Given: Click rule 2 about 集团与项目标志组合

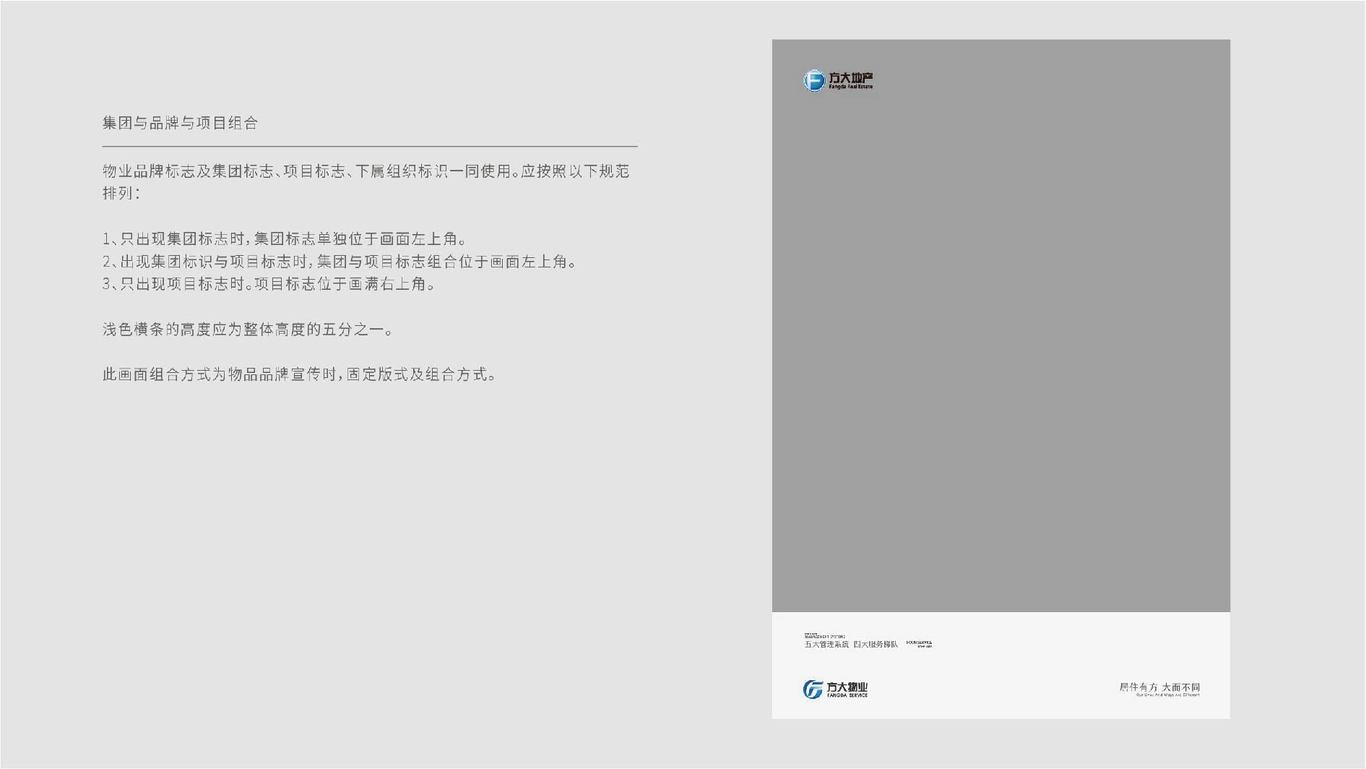Looking at the screenshot, I should tap(340, 262).
